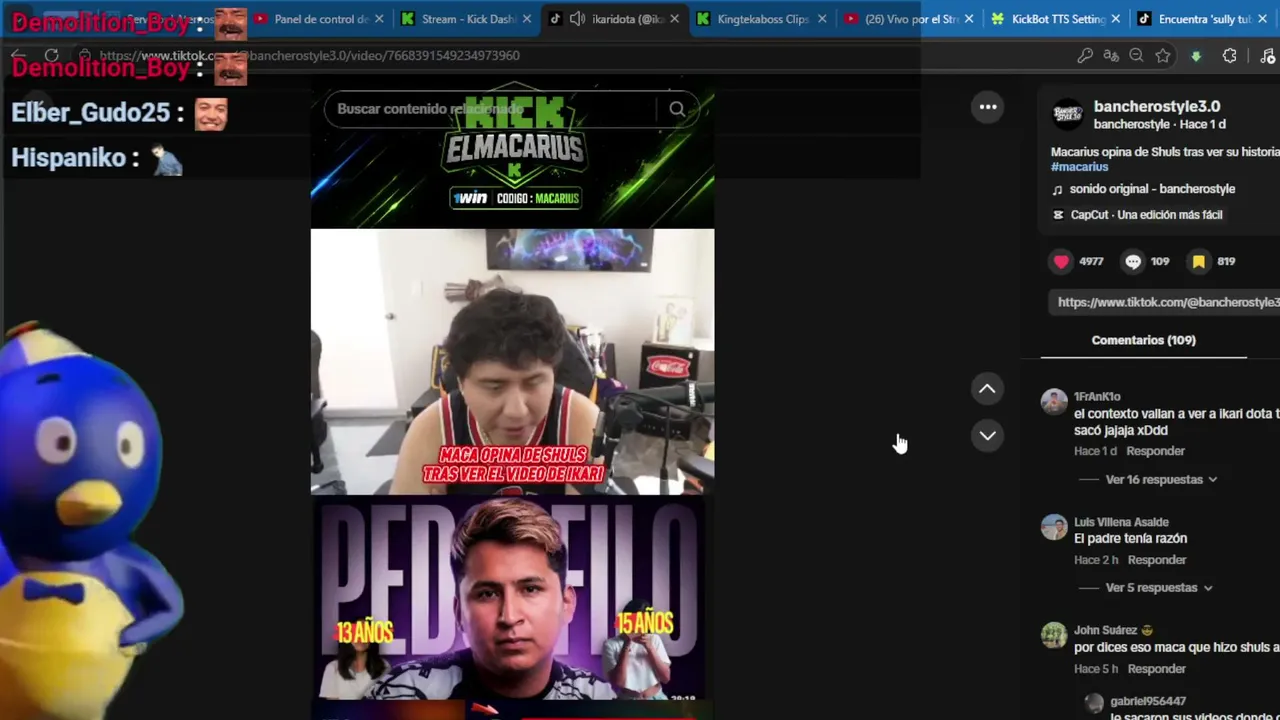Reload the page with the refresh icon
Screen dimensions: 1280x720
point(52,56)
